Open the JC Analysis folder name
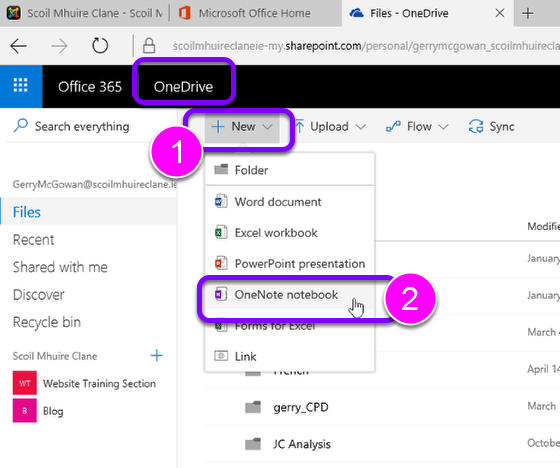 302,444
